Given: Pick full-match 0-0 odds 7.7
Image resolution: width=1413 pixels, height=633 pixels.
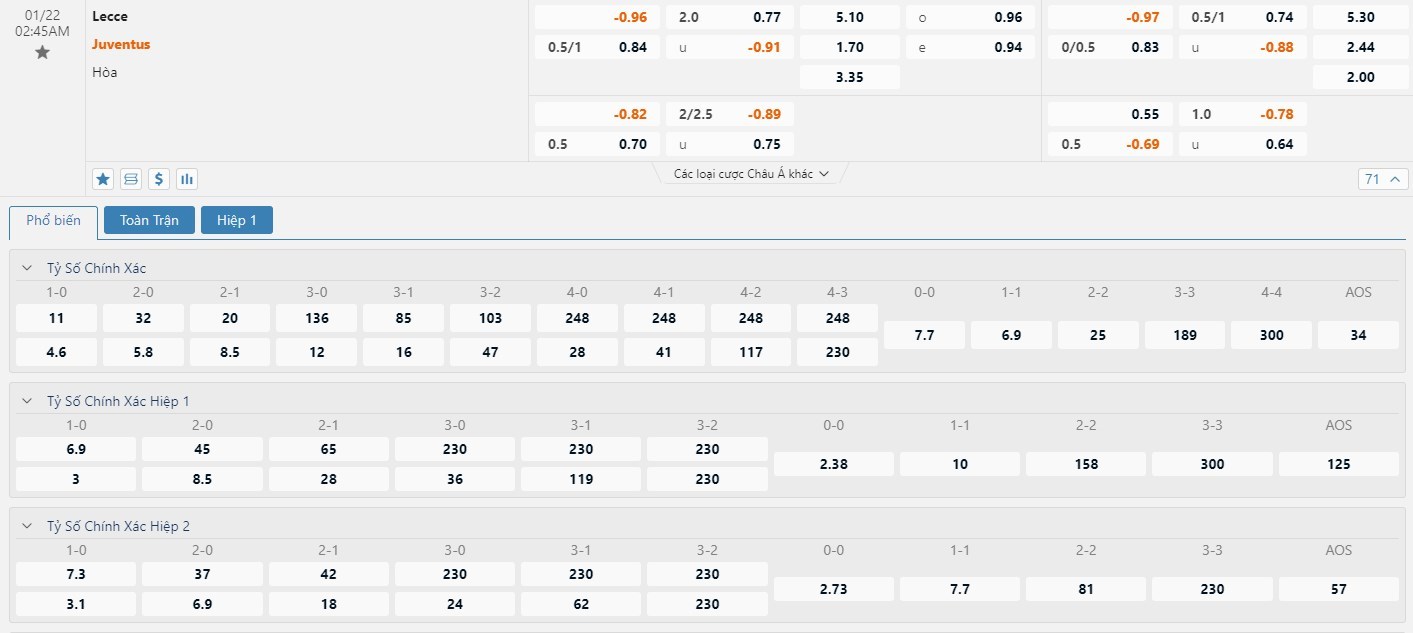Looking at the screenshot, I should (924, 335).
